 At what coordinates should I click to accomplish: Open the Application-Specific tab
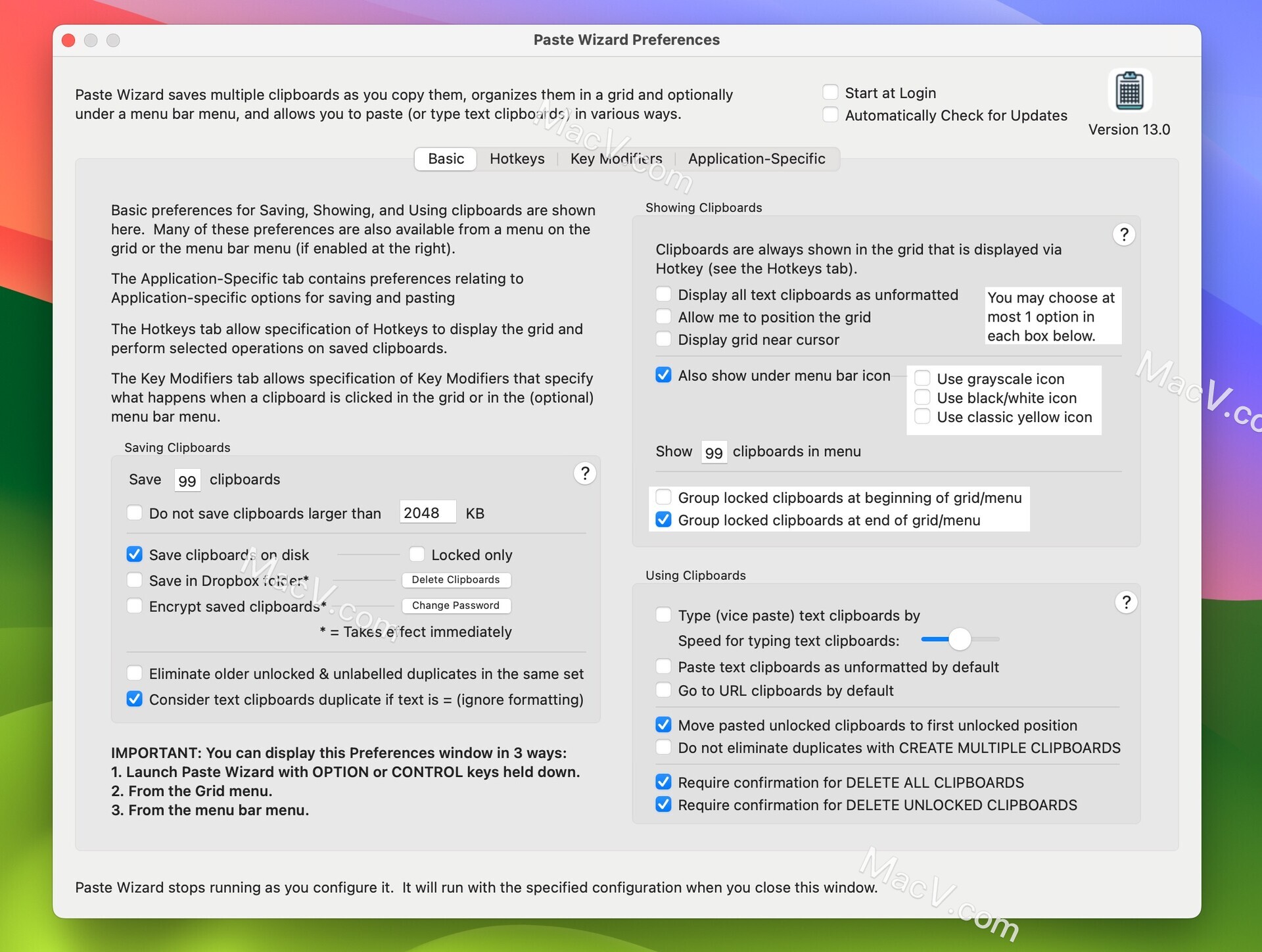[757, 158]
